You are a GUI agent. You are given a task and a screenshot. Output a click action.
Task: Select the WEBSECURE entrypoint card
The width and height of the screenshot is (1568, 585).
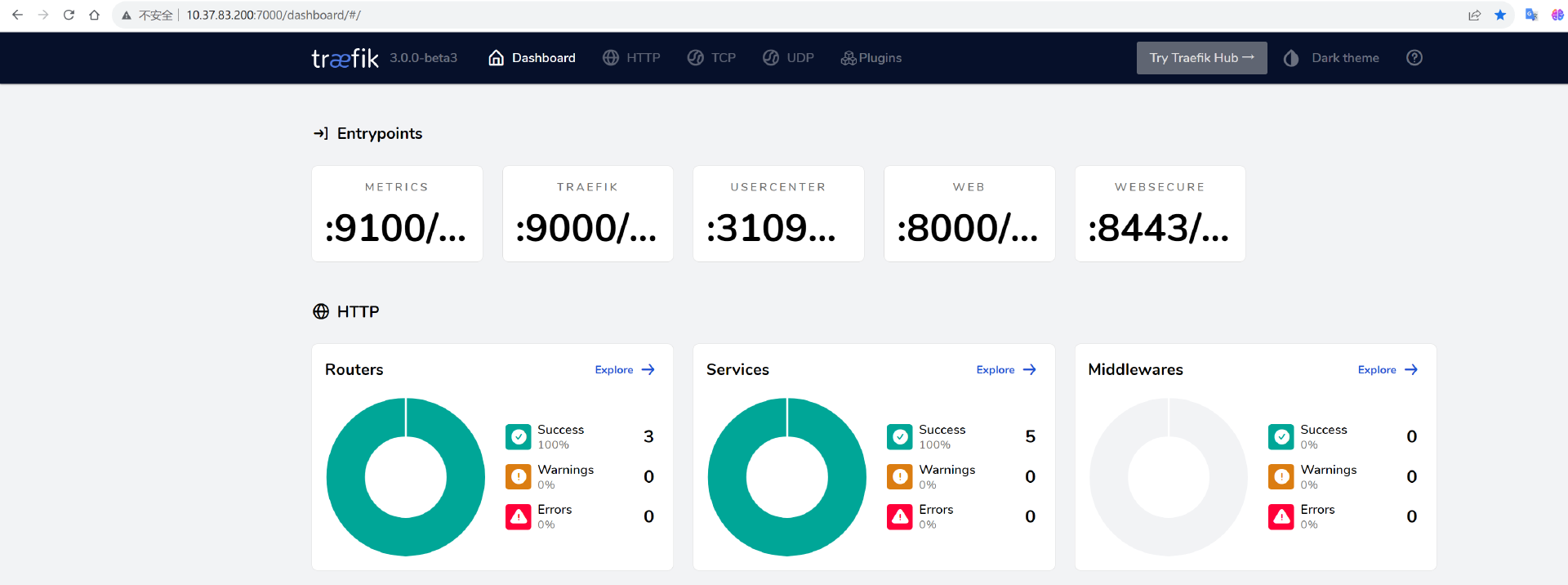pos(1160,214)
